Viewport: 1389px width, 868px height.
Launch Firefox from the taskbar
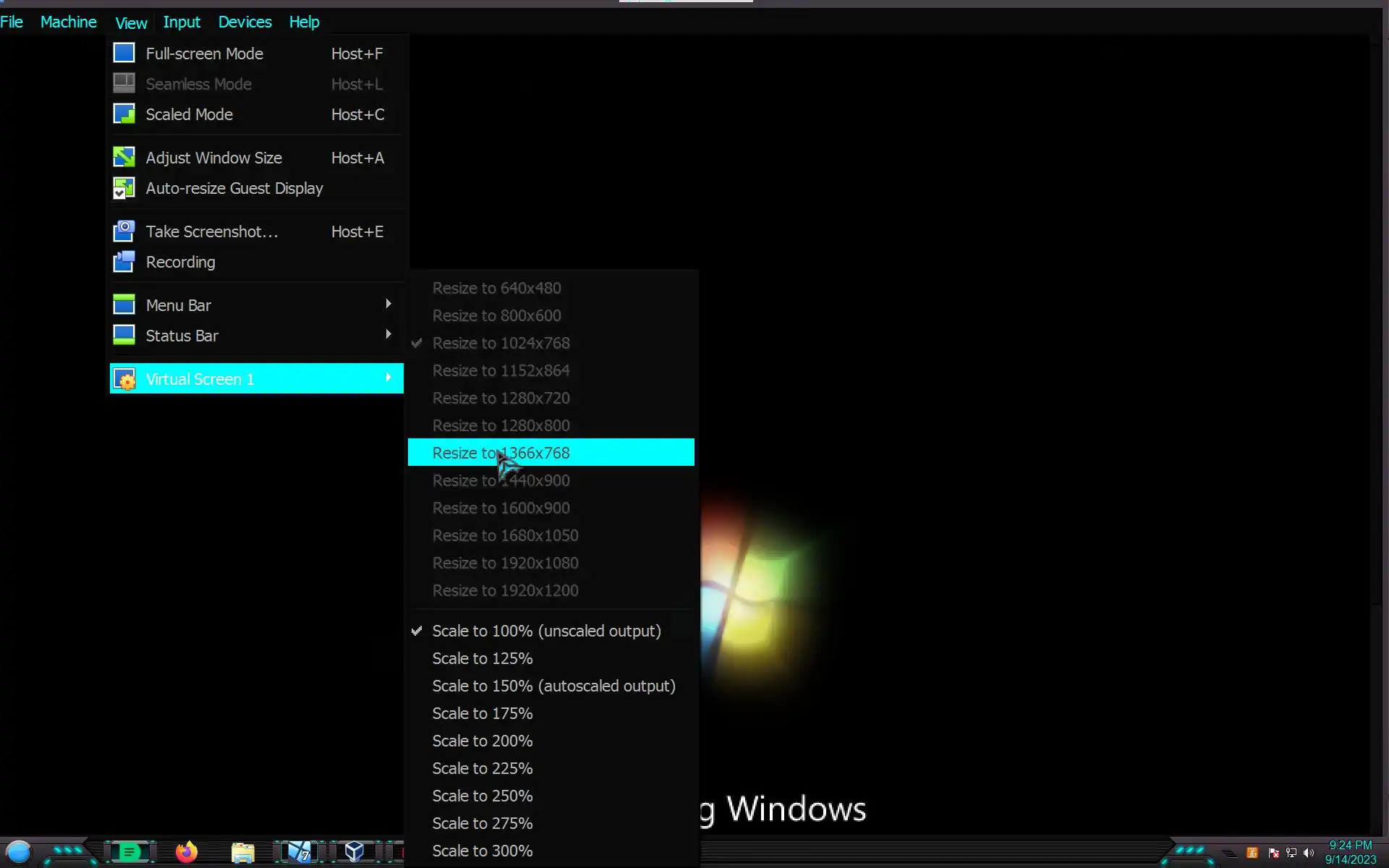[x=187, y=852]
